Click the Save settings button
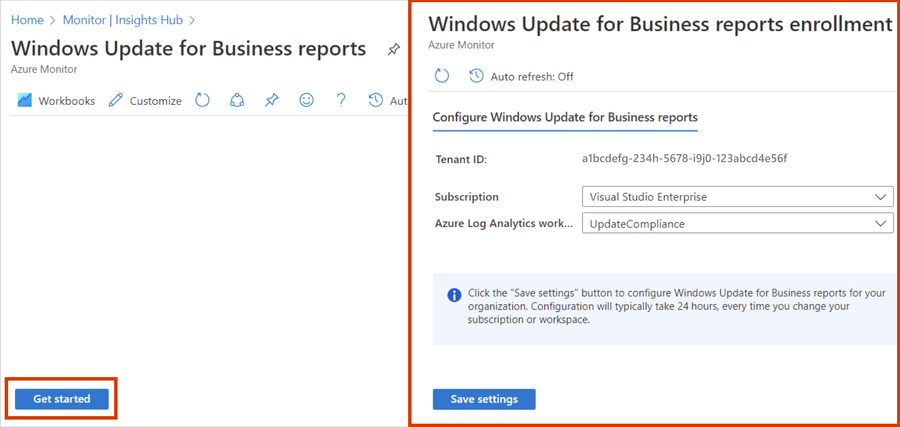 pos(484,399)
